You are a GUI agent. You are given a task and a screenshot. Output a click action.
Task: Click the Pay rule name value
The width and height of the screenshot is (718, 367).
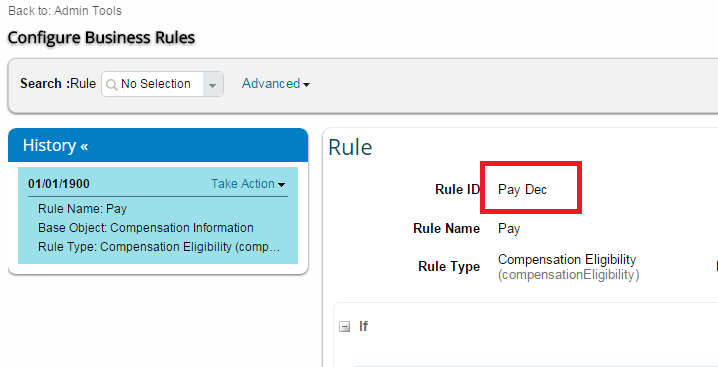click(x=509, y=229)
